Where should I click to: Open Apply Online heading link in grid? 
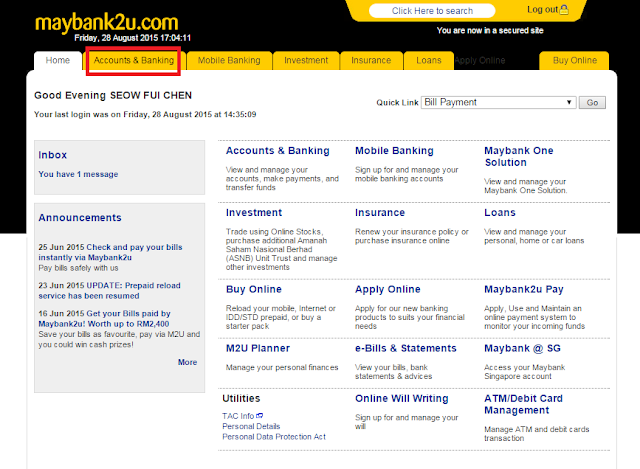click(388, 289)
